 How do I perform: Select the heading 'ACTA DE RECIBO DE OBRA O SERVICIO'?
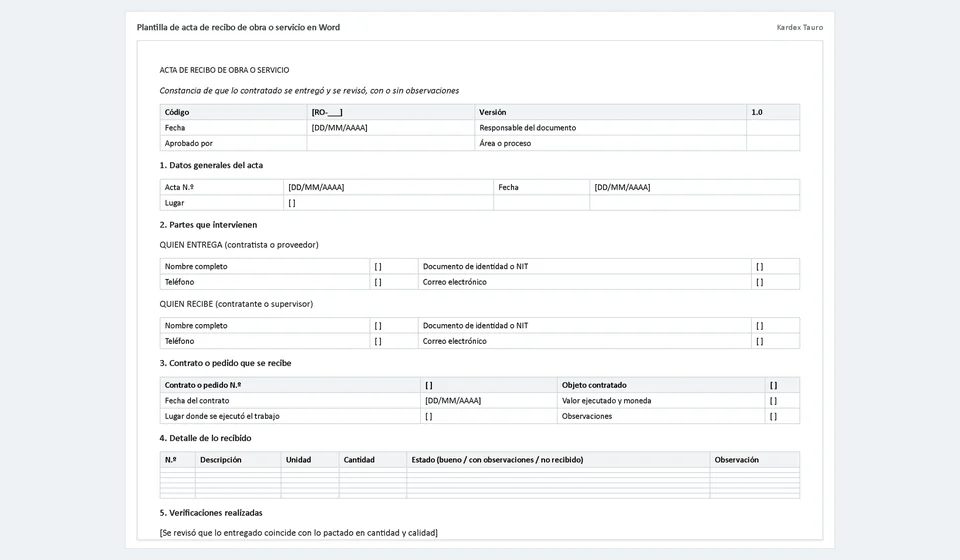(x=224, y=70)
